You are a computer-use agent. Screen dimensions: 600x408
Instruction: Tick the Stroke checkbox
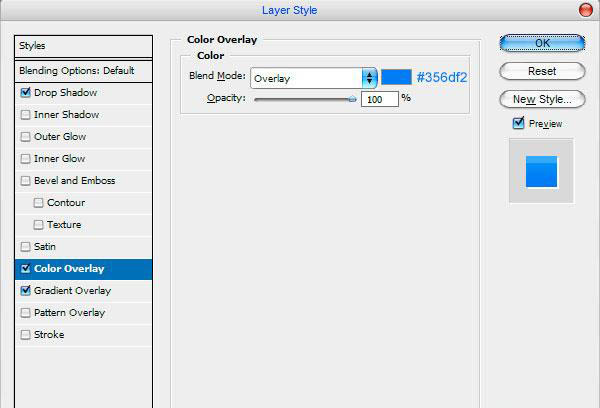tap(25, 335)
